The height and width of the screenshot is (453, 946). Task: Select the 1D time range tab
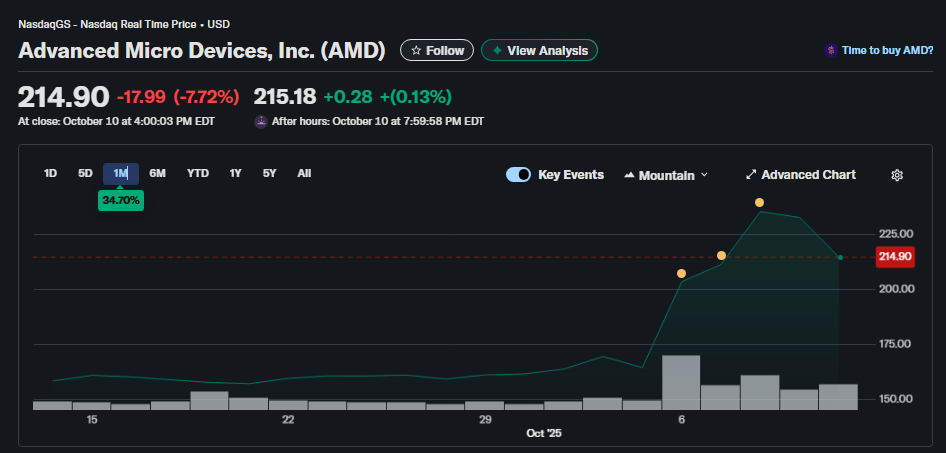pyautogui.click(x=50, y=174)
